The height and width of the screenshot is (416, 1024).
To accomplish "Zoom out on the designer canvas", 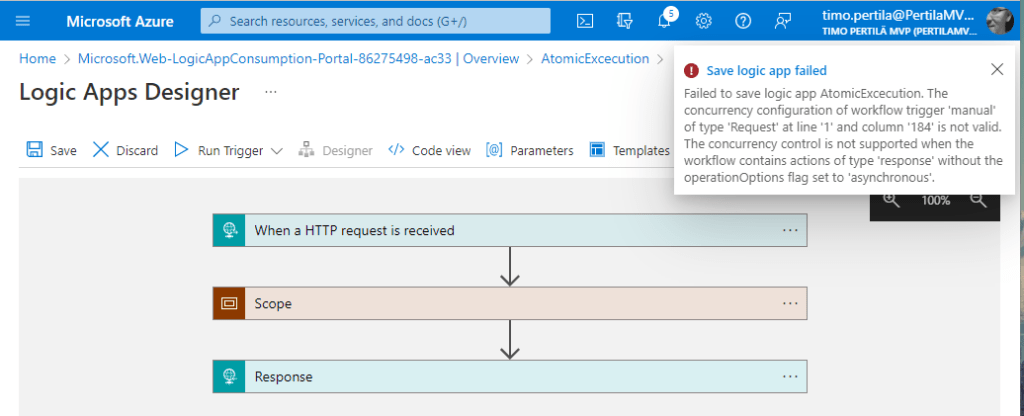I will pyautogui.click(x=979, y=200).
